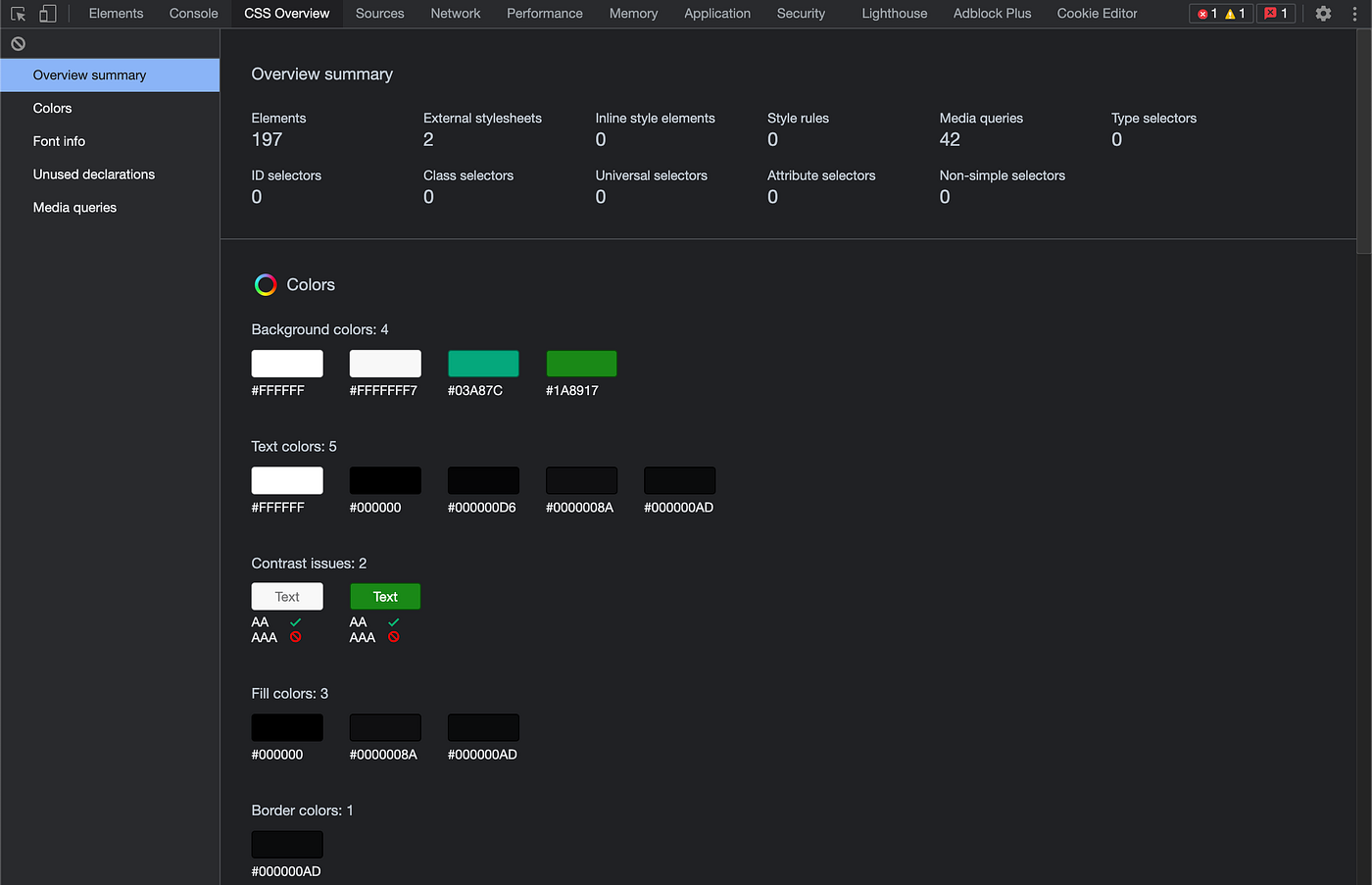
Task: Click the Non-simple selectors label
Action: [x=1002, y=175]
